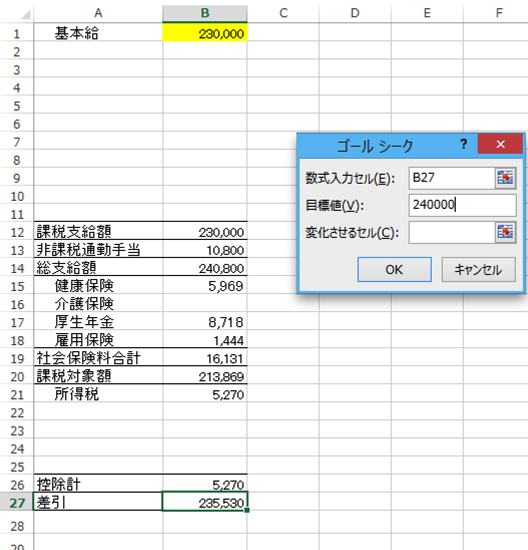Select the yellow cell B1 with 230,000
The height and width of the screenshot is (550, 528).
tap(205, 33)
